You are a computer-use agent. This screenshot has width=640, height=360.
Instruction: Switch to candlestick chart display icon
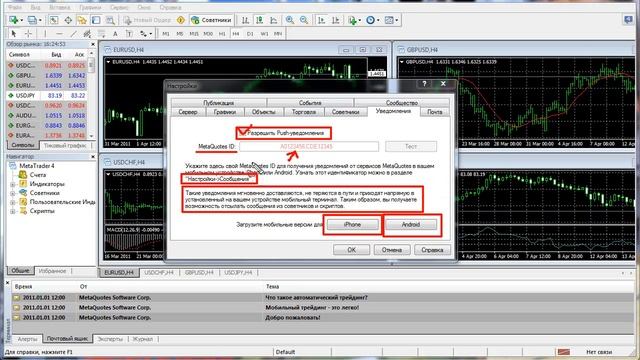[x=259, y=20]
